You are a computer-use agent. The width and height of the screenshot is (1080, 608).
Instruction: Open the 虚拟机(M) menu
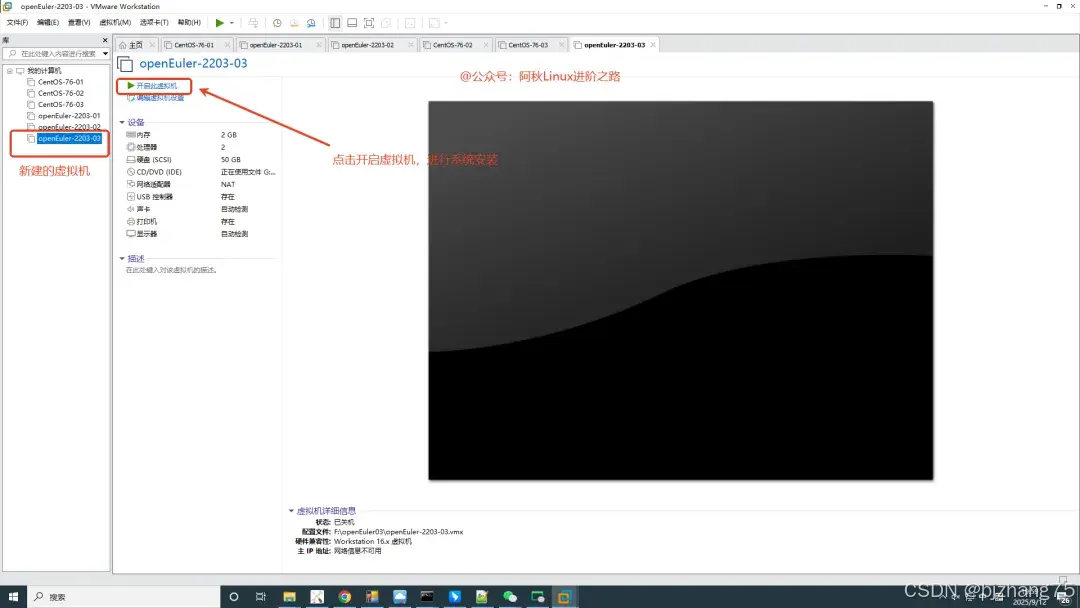click(x=115, y=23)
